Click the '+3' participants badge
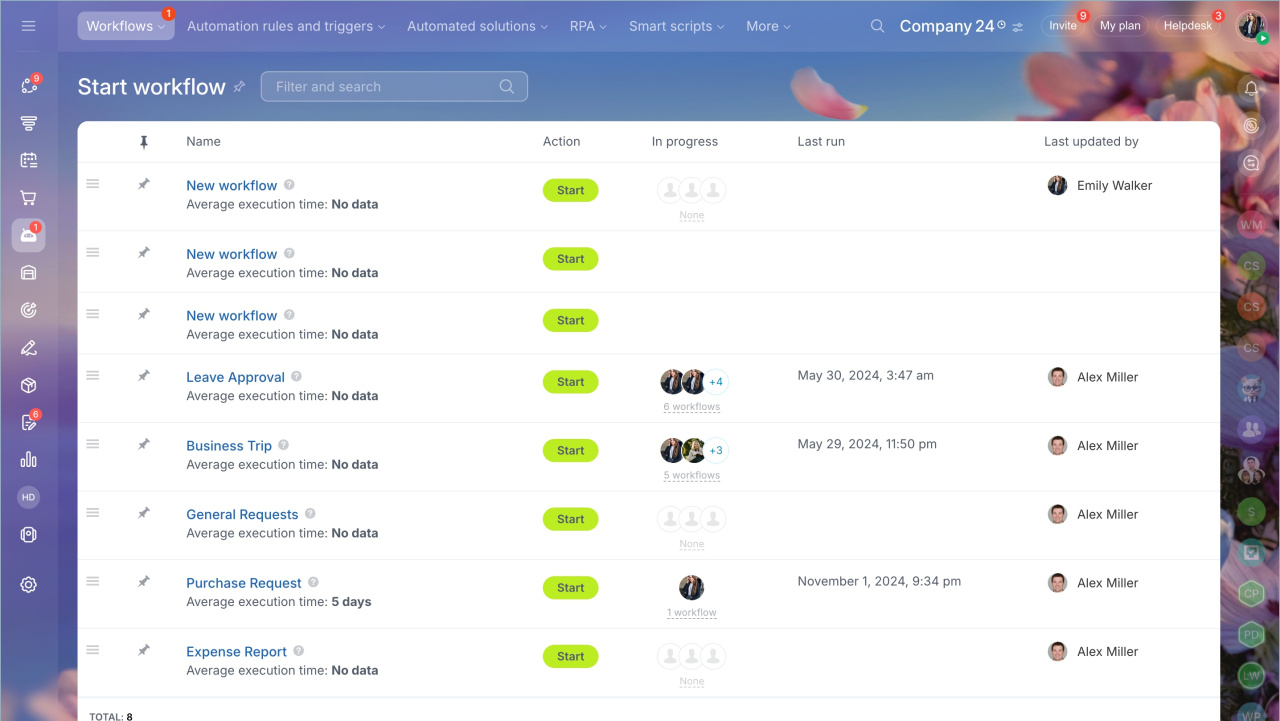1280x721 pixels. [716, 450]
